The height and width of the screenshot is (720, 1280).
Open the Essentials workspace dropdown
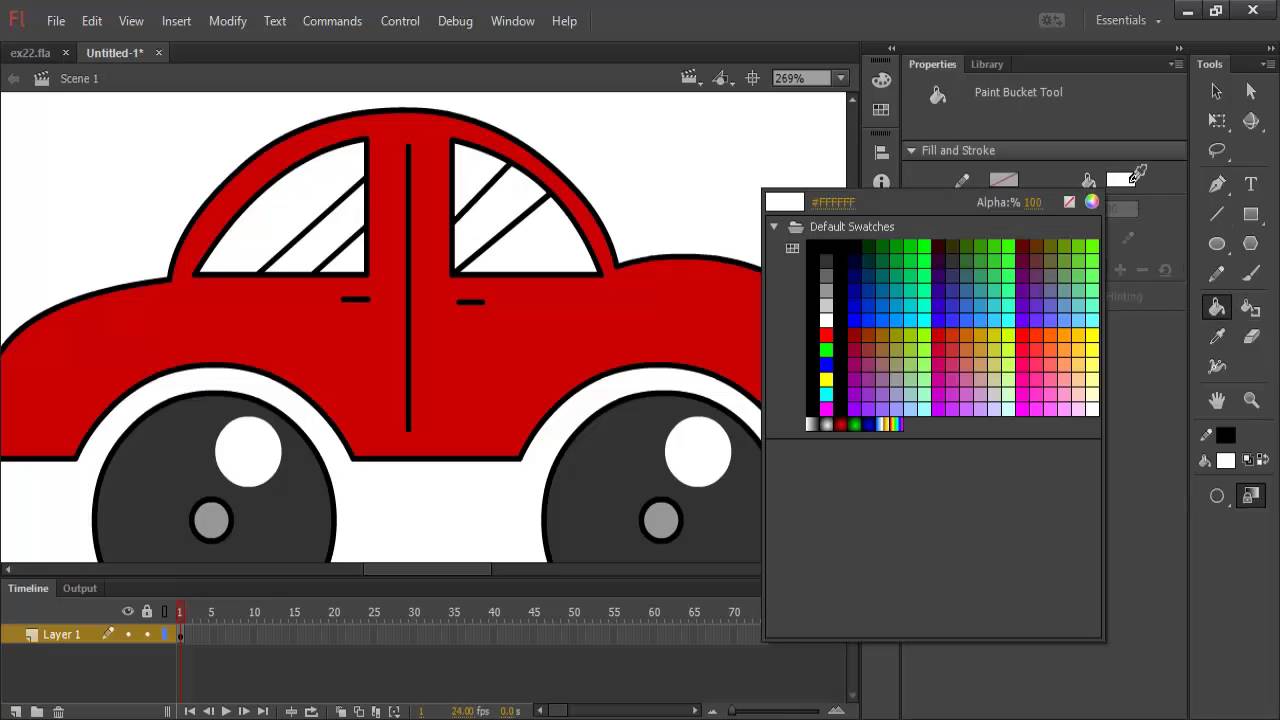[x=1128, y=21]
